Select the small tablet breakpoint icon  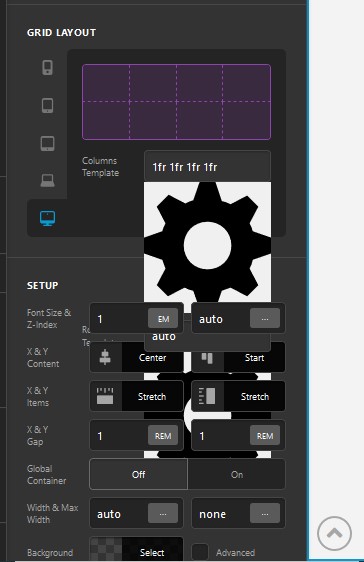point(47,106)
